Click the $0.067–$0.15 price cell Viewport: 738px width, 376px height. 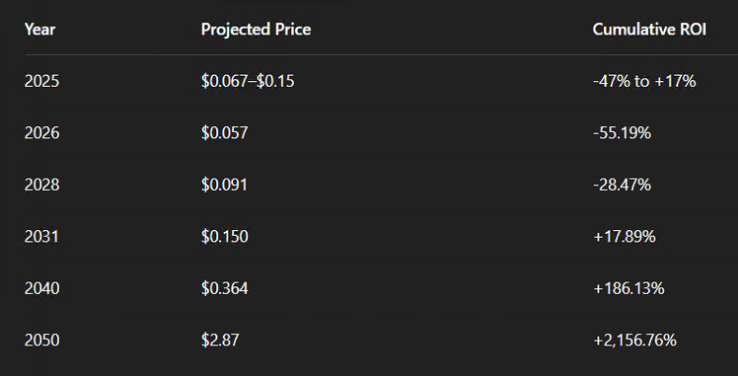coord(248,81)
